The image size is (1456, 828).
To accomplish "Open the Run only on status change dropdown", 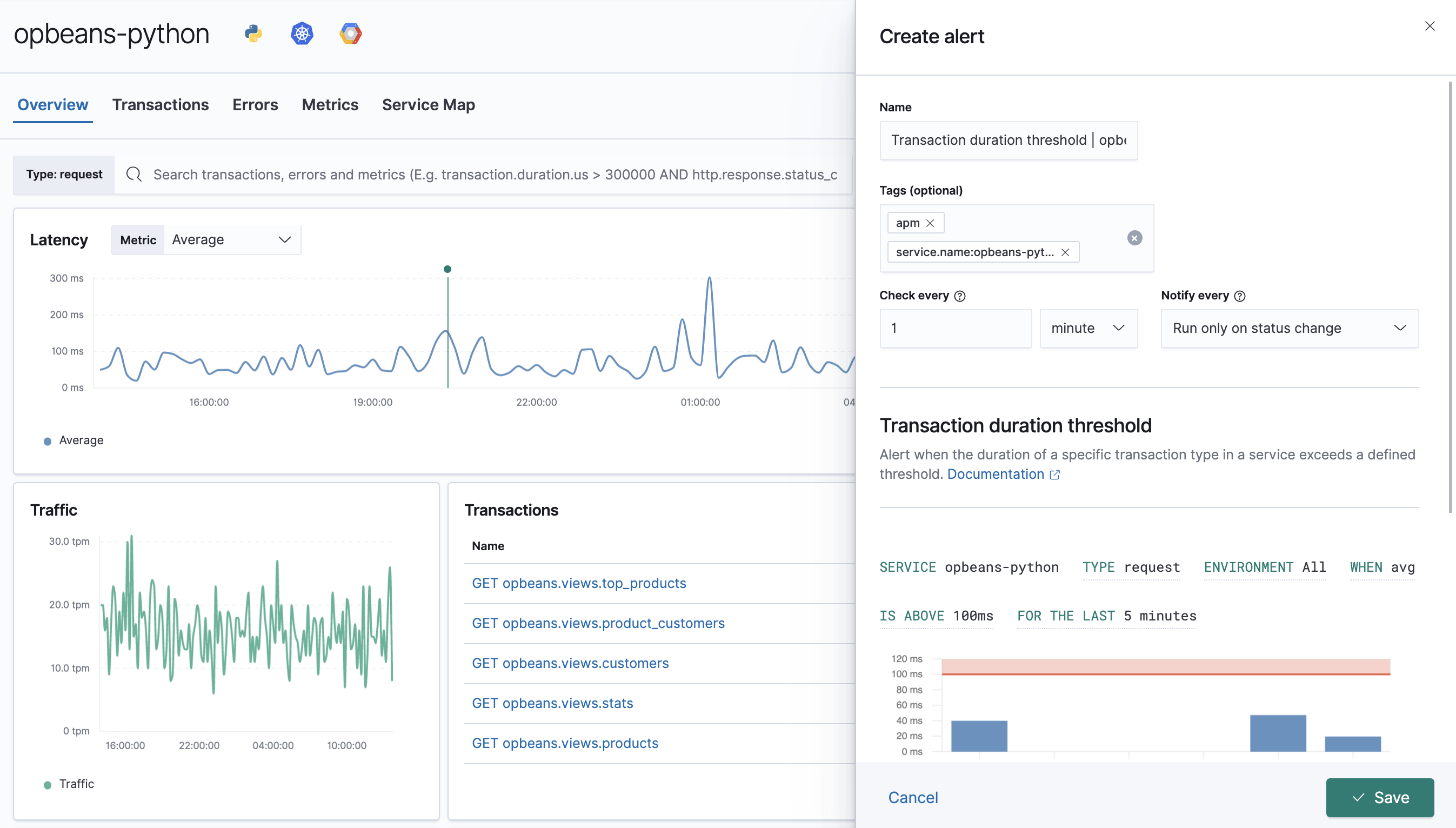I will [1290, 328].
